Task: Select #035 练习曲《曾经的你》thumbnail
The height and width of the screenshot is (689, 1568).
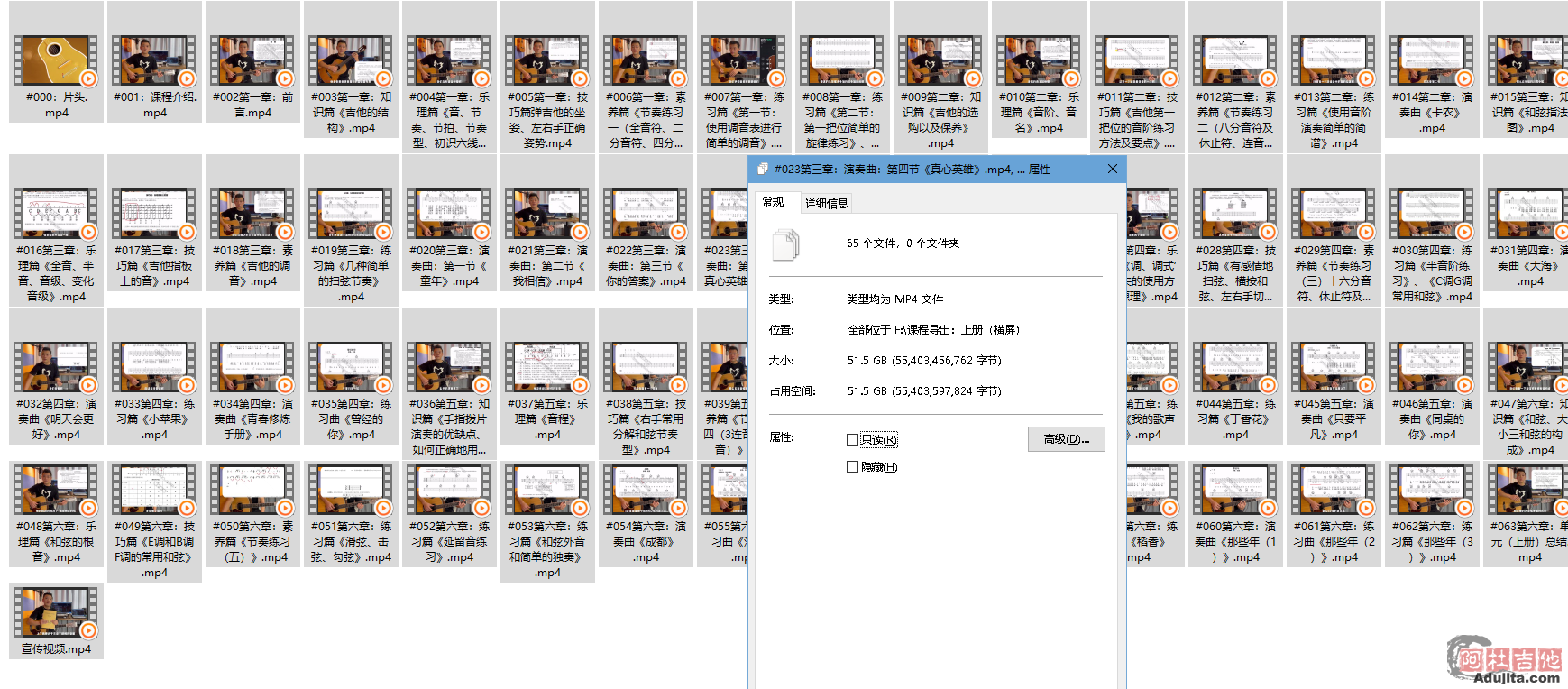Action: pyautogui.click(x=351, y=367)
